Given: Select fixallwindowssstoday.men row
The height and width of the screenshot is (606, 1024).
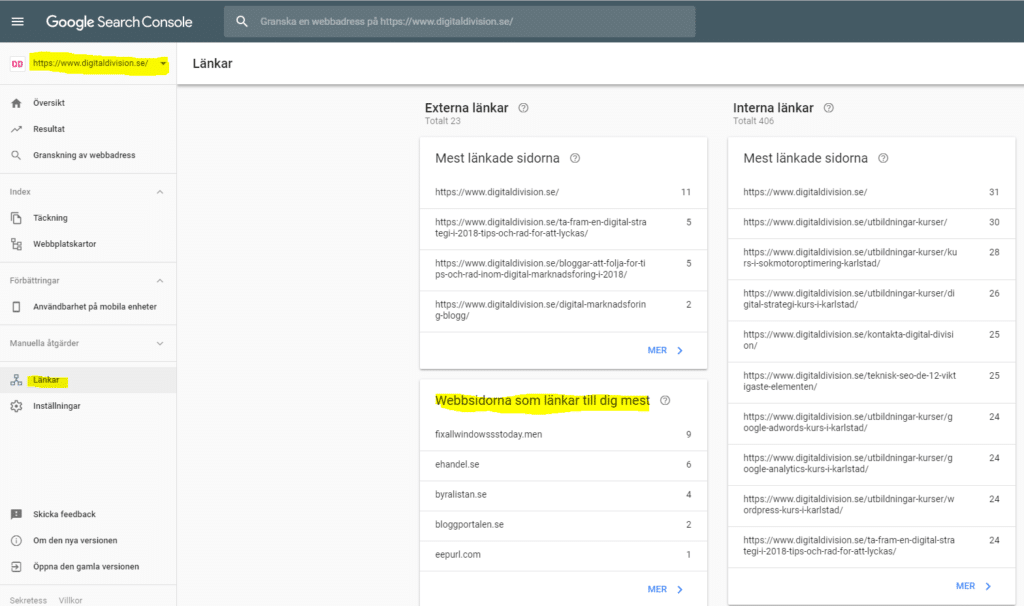Looking at the screenshot, I should [563, 434].
